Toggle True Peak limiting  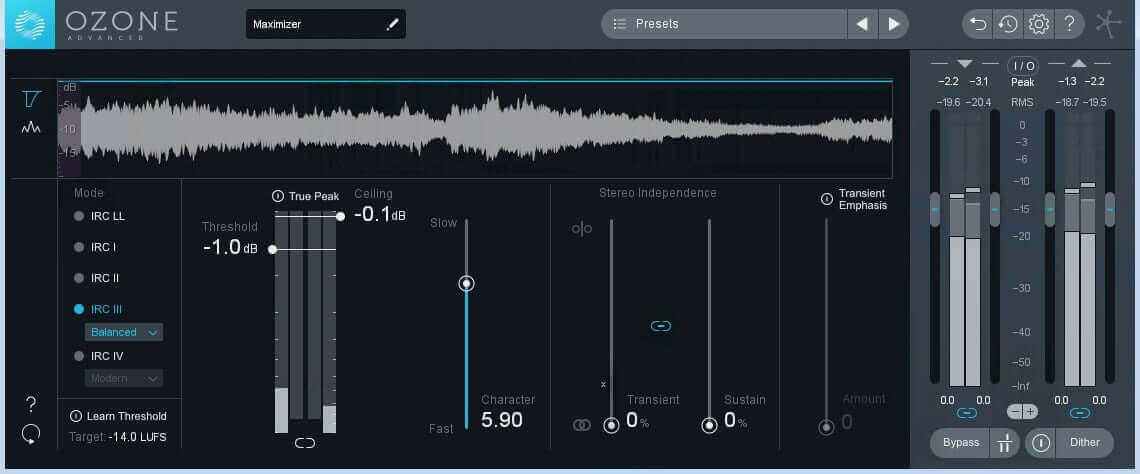point(278,196)
